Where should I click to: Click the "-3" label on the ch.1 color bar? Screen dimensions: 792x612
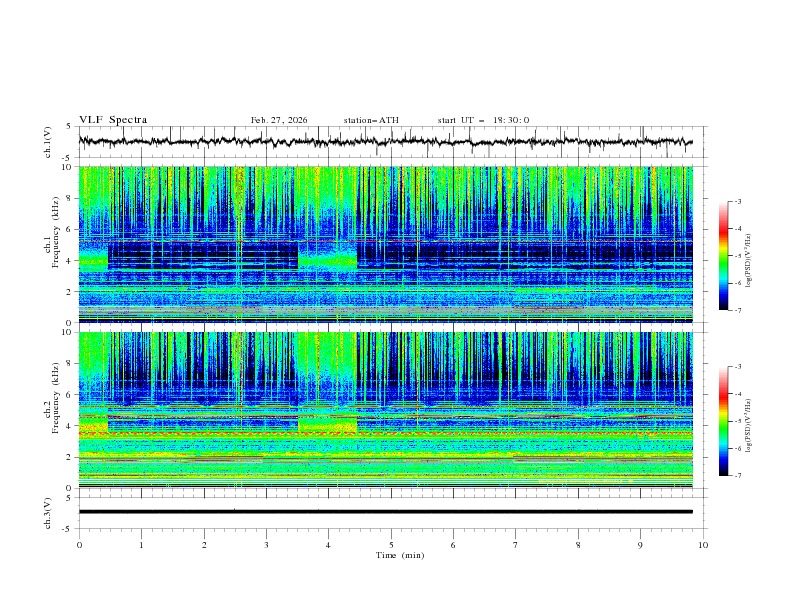[x=738, y=201]
